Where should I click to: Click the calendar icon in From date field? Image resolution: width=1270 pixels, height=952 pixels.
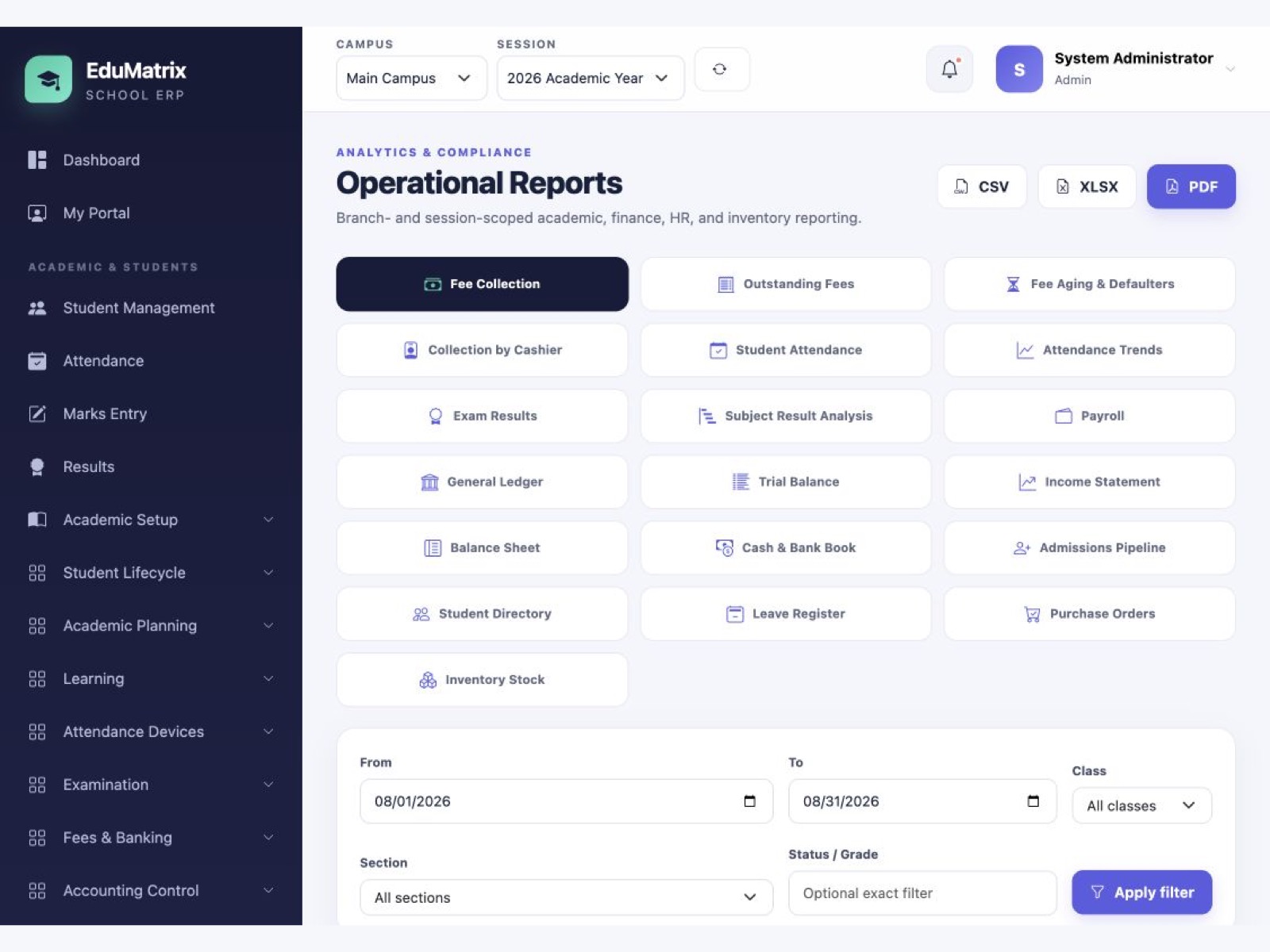point(749,801)
